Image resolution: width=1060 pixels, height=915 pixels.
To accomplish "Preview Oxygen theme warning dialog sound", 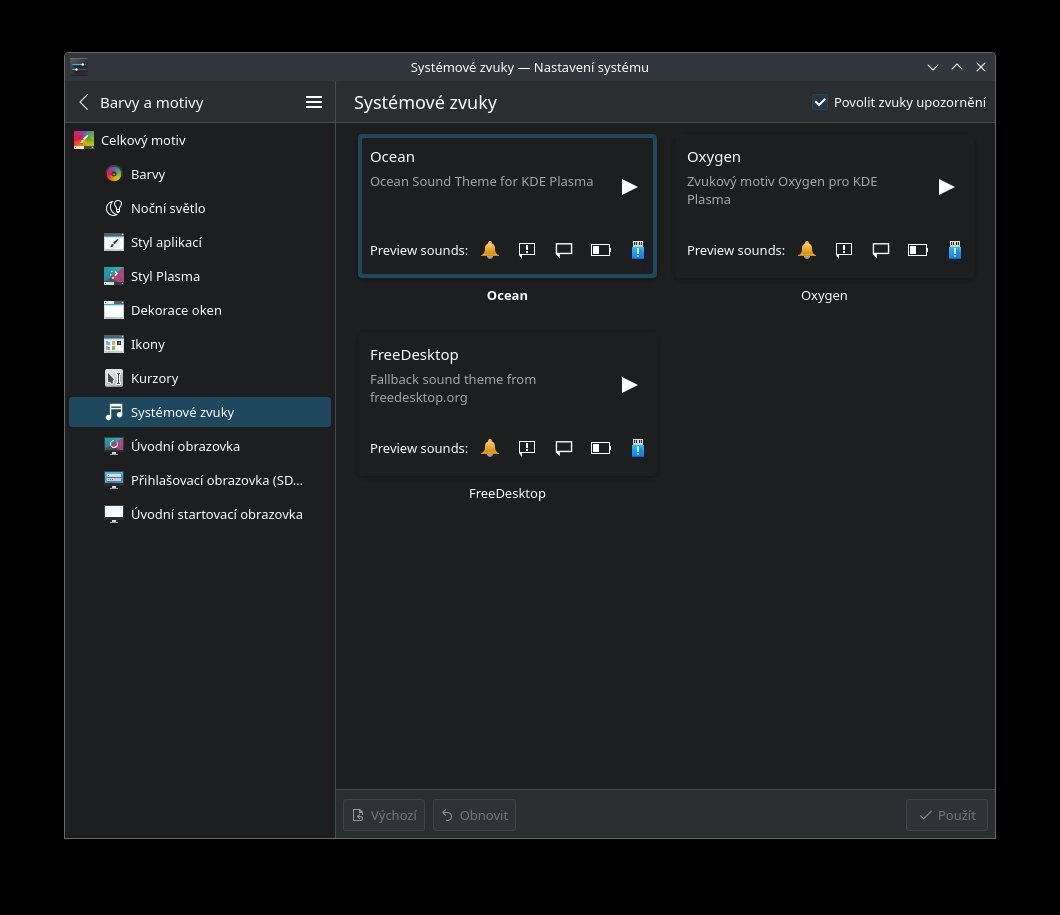I will pos(844,250).
